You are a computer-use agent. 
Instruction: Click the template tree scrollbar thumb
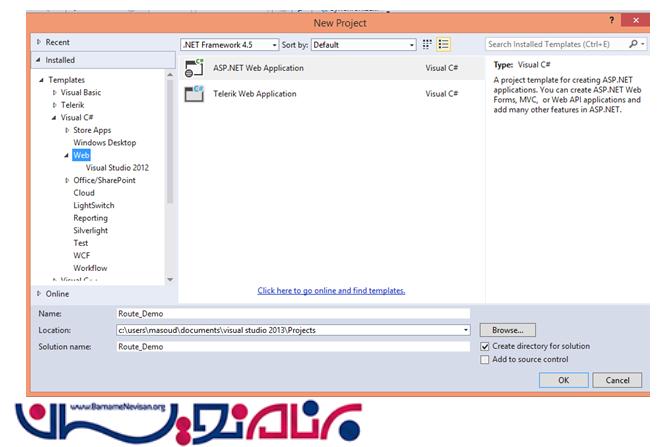[170, 141]
